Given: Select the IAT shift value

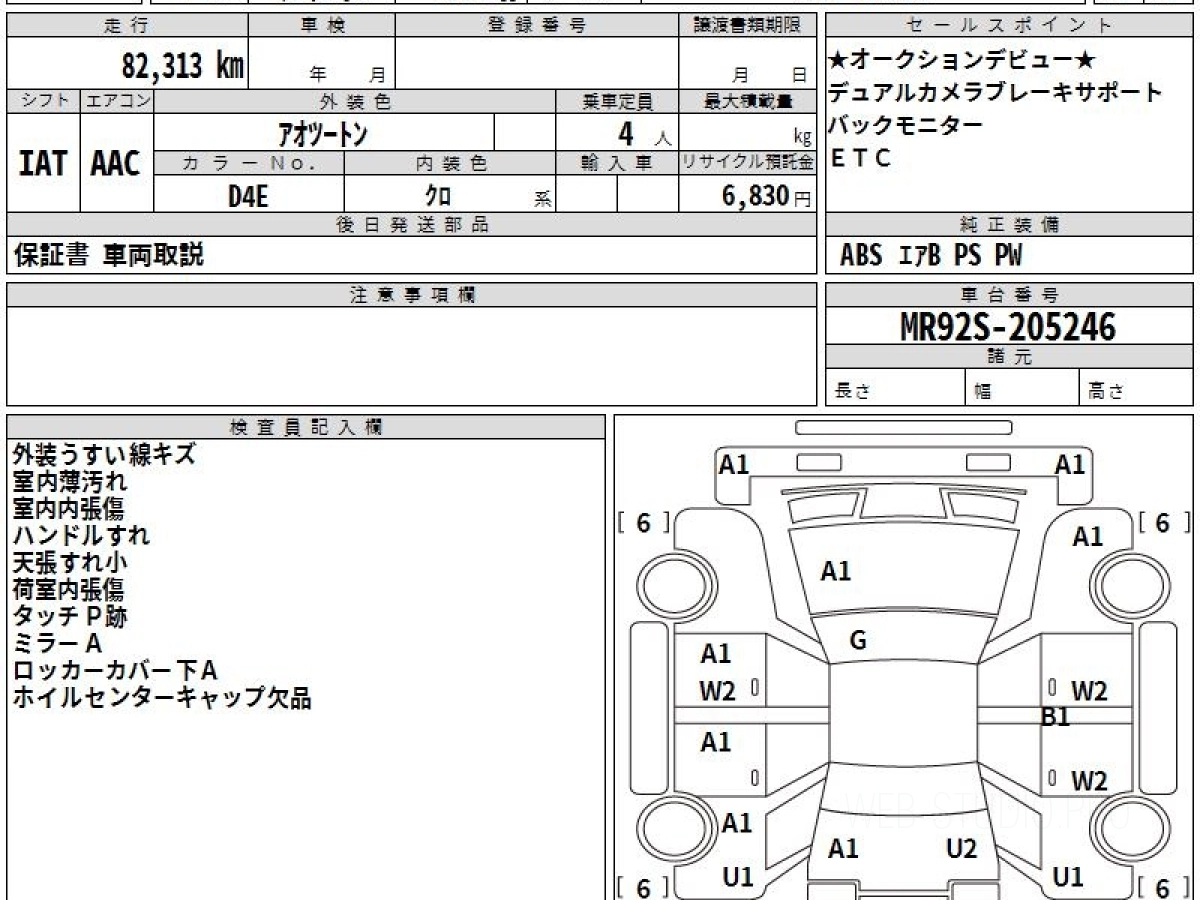Looking at the screenshot, I should 43,163.
